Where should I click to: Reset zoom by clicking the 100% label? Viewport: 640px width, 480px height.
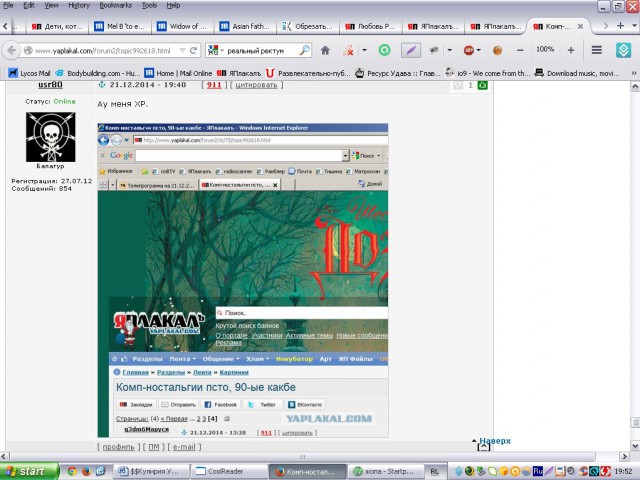tap(545, 49)
